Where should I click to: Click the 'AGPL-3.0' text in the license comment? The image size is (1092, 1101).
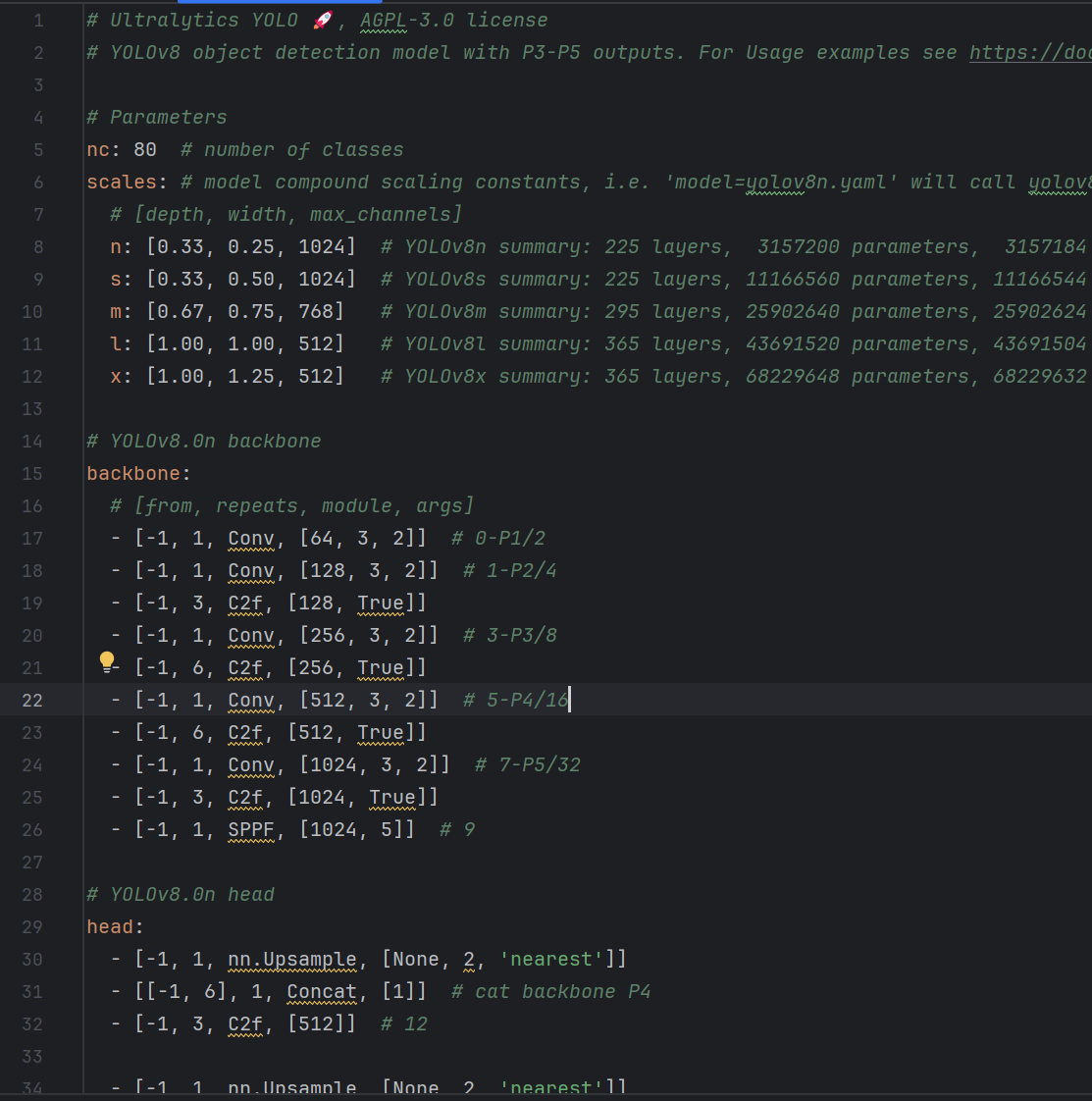click(x=407, y=21)
